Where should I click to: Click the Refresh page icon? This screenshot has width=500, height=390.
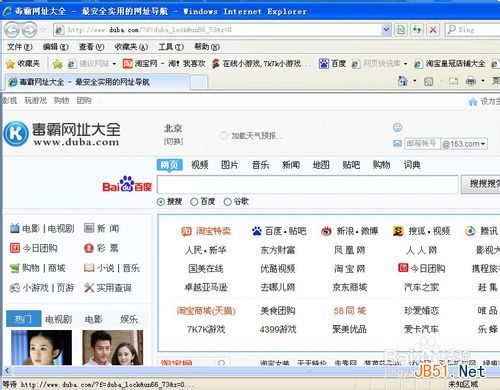tap(417, 30)
